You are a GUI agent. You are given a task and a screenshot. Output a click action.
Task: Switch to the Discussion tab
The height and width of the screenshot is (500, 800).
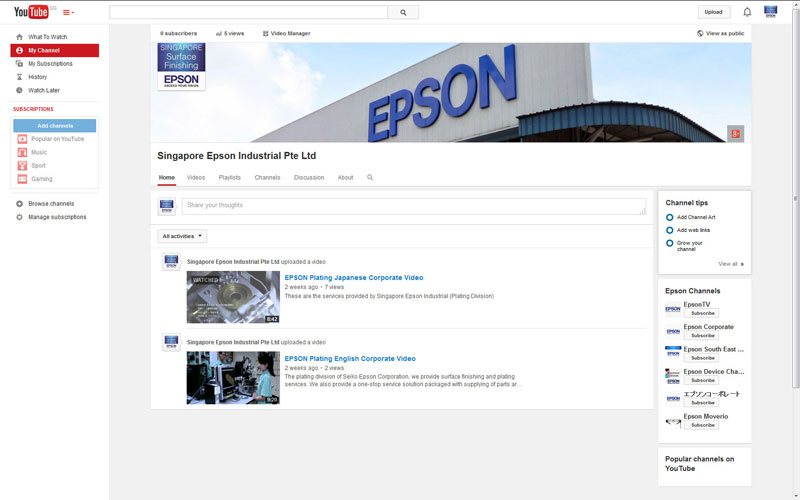tap(309, 178)
